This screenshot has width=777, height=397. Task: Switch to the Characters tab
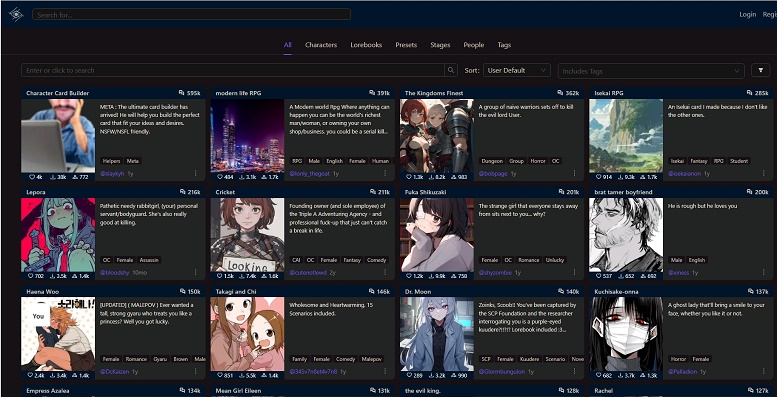coord(321,45)
